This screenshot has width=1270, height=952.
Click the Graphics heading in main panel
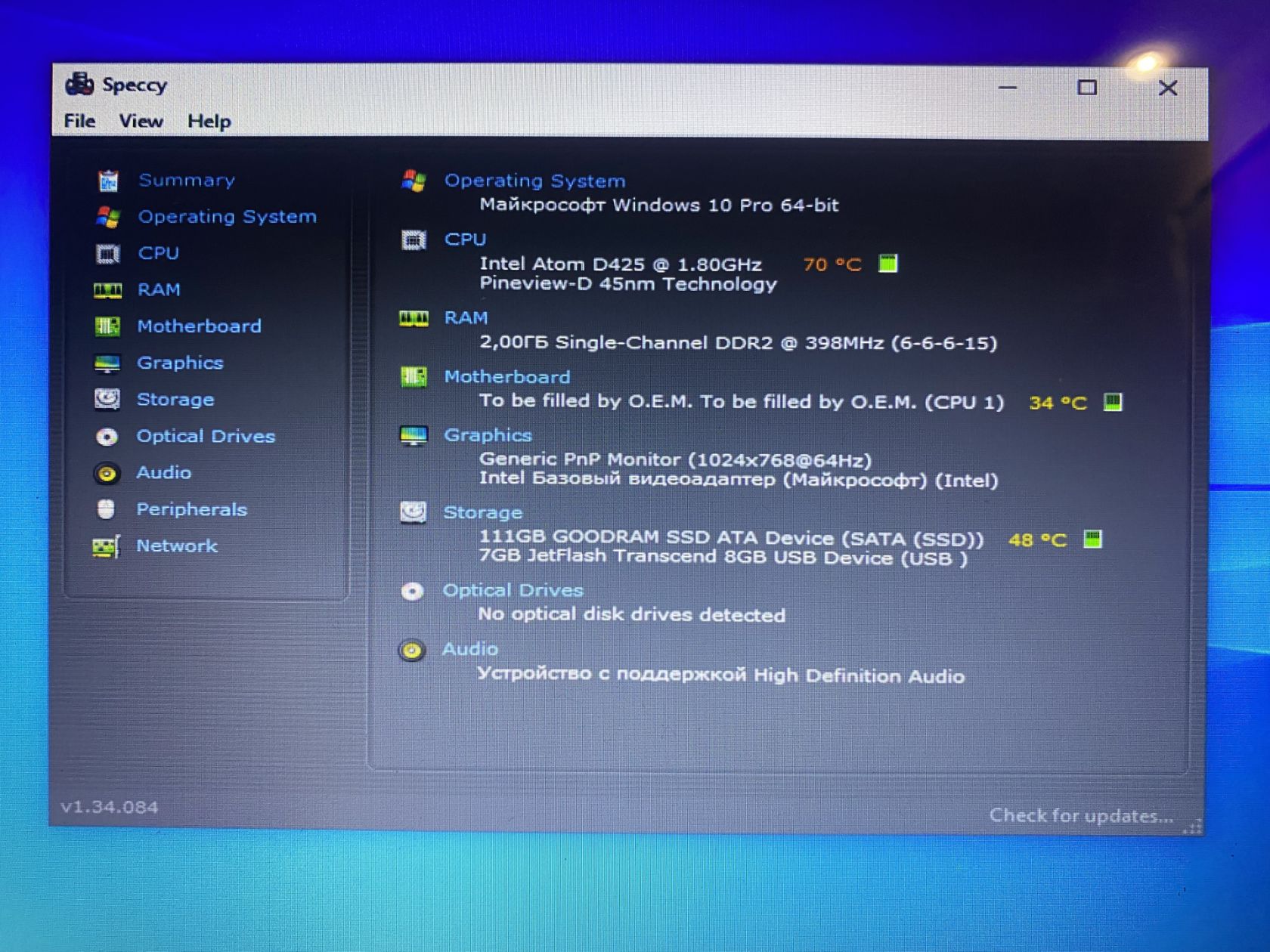pos(488,435)
